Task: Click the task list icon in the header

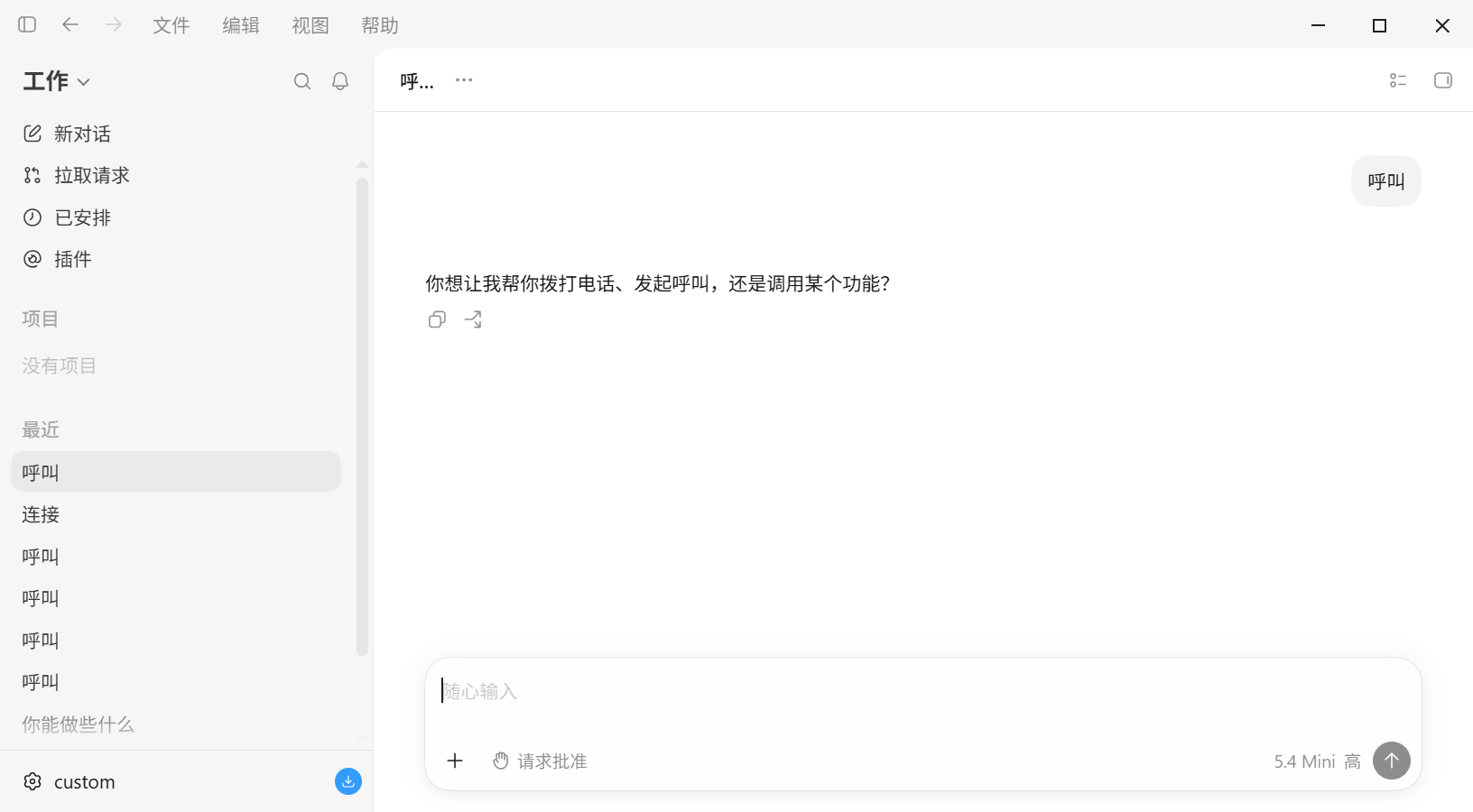Action: click(1398, 80)
